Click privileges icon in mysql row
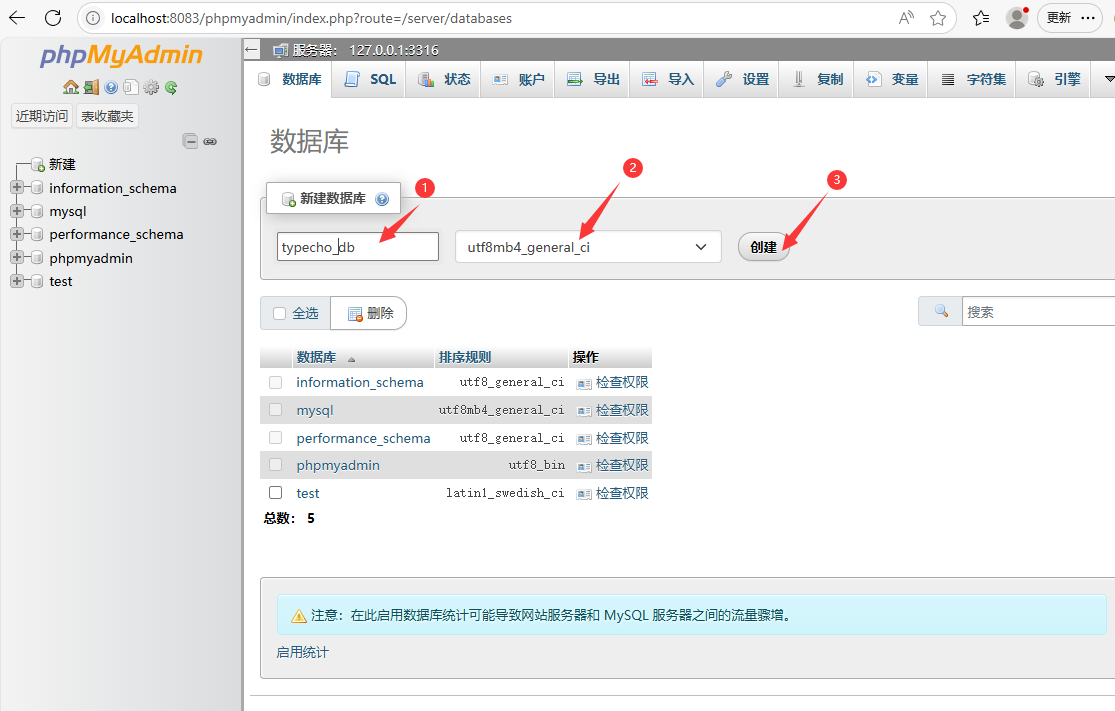The image size is (1115, 711). (x=584, y=411)
